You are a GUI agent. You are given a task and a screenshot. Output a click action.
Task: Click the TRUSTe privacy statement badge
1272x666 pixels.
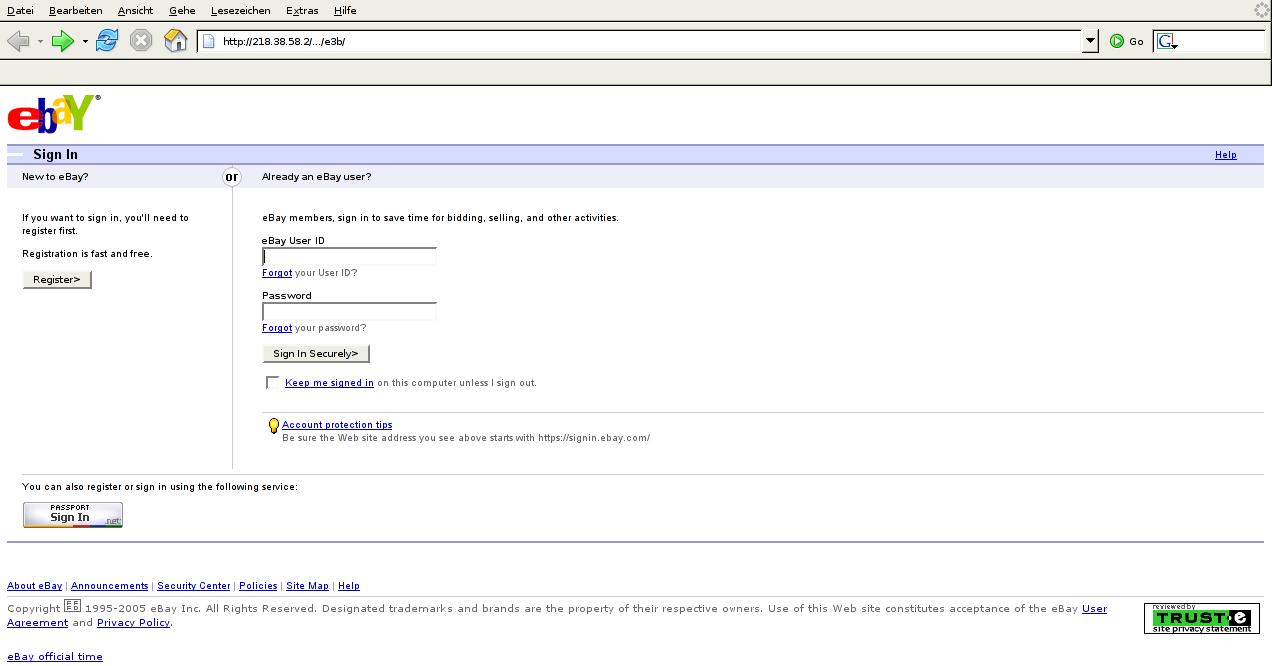[1202, 618]
